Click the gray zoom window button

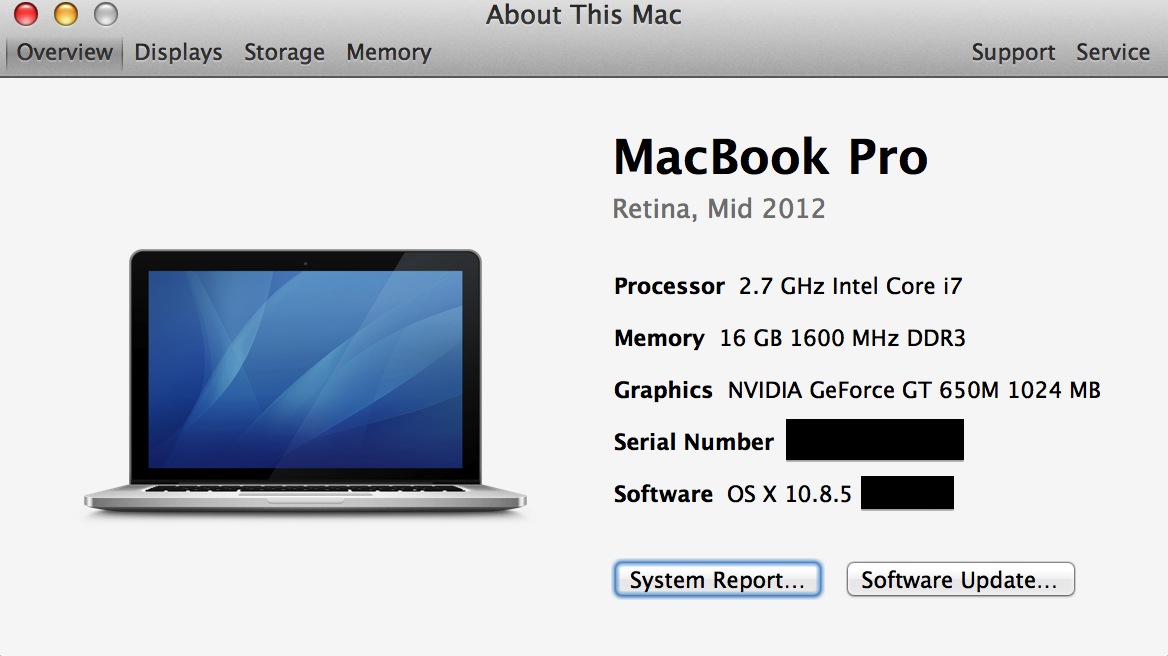(106, 14)
